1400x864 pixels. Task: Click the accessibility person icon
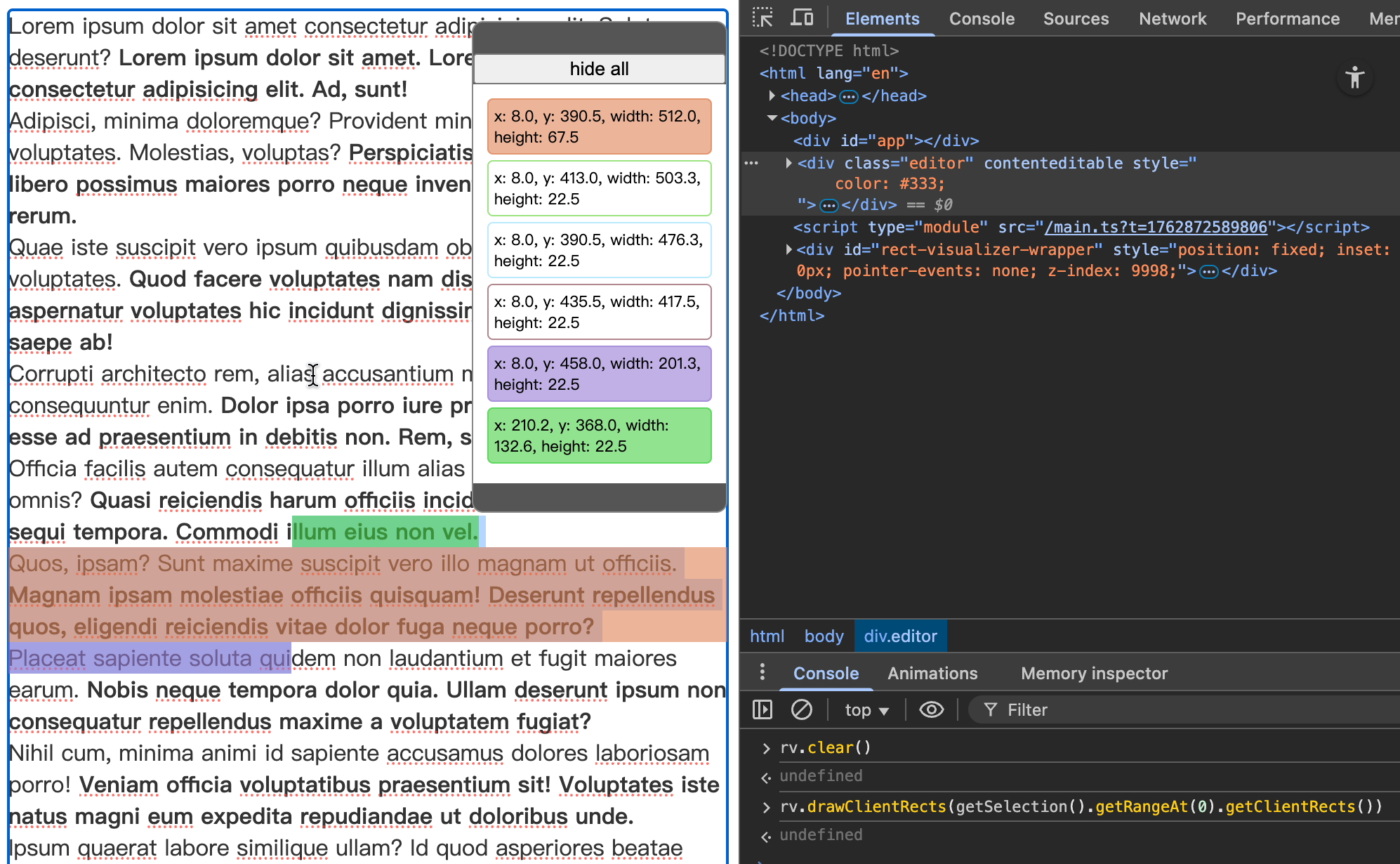[x=1354, y=77]
